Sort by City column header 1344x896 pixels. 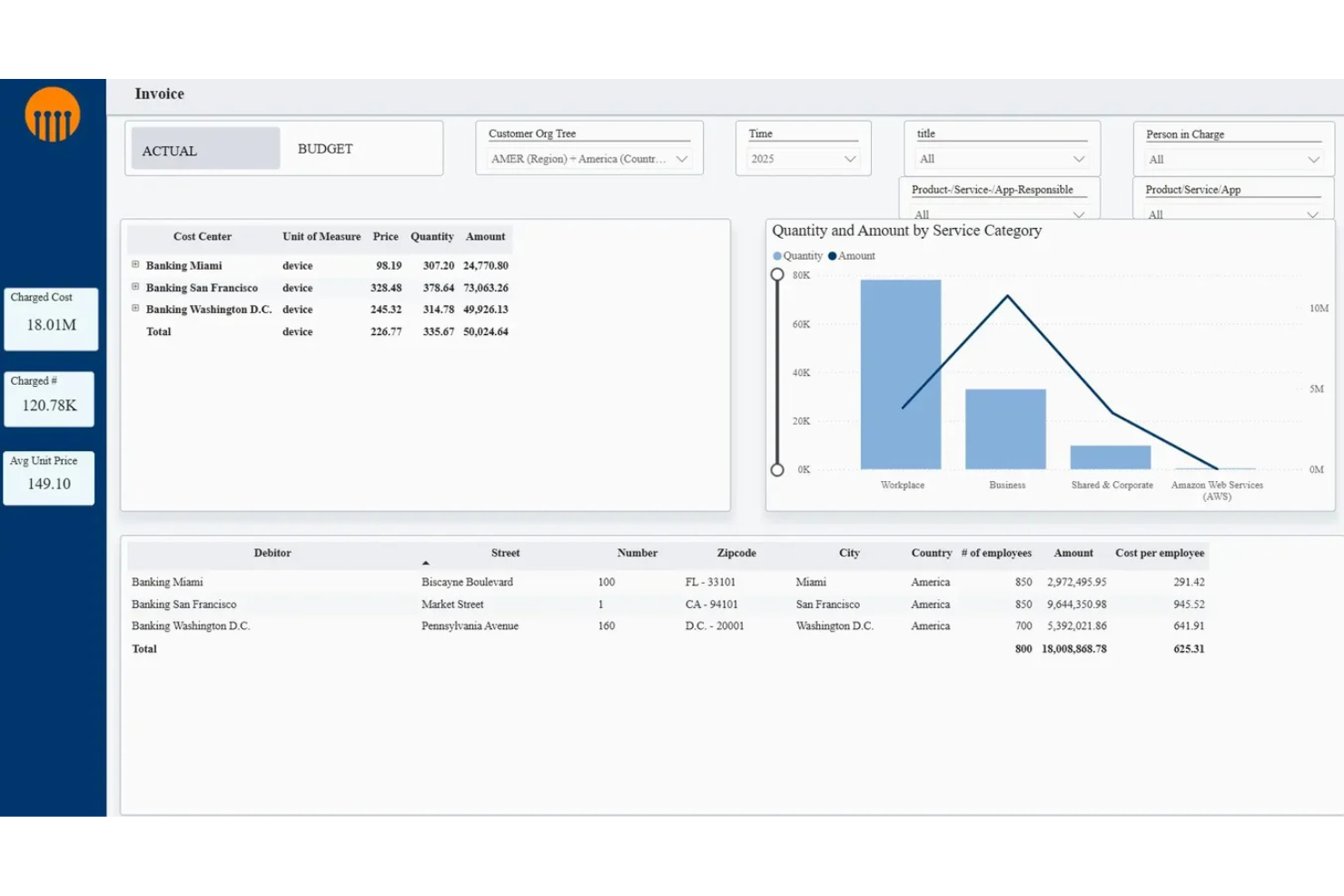click(x=849, y=553)
